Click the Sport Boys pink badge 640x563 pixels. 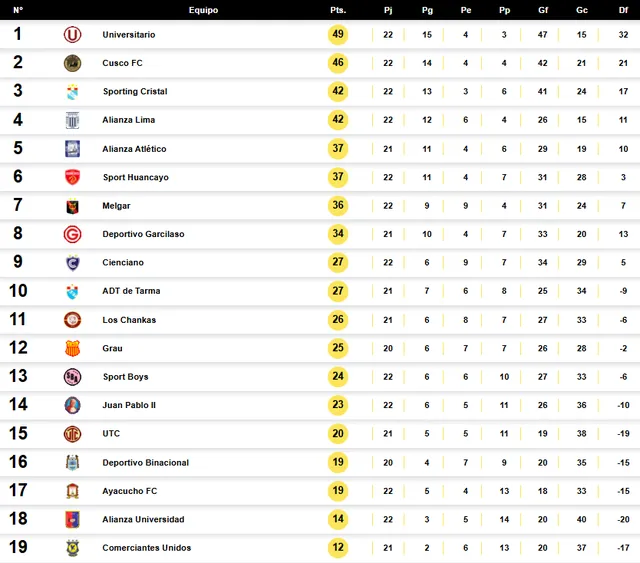[72, 377]
